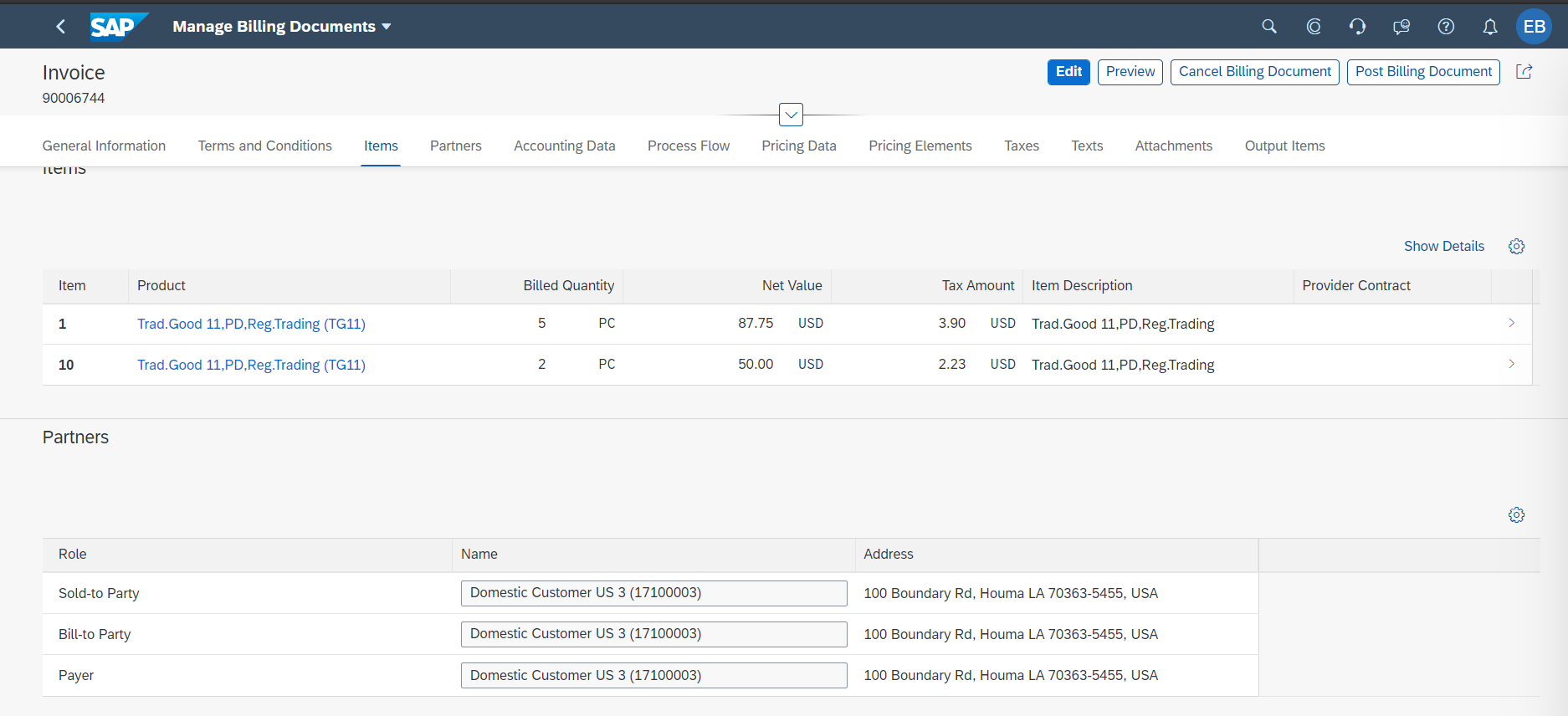Click the SAP logo home icon
The width and height of the screenshot is (1568, 716).
click(x=116, y=27)
